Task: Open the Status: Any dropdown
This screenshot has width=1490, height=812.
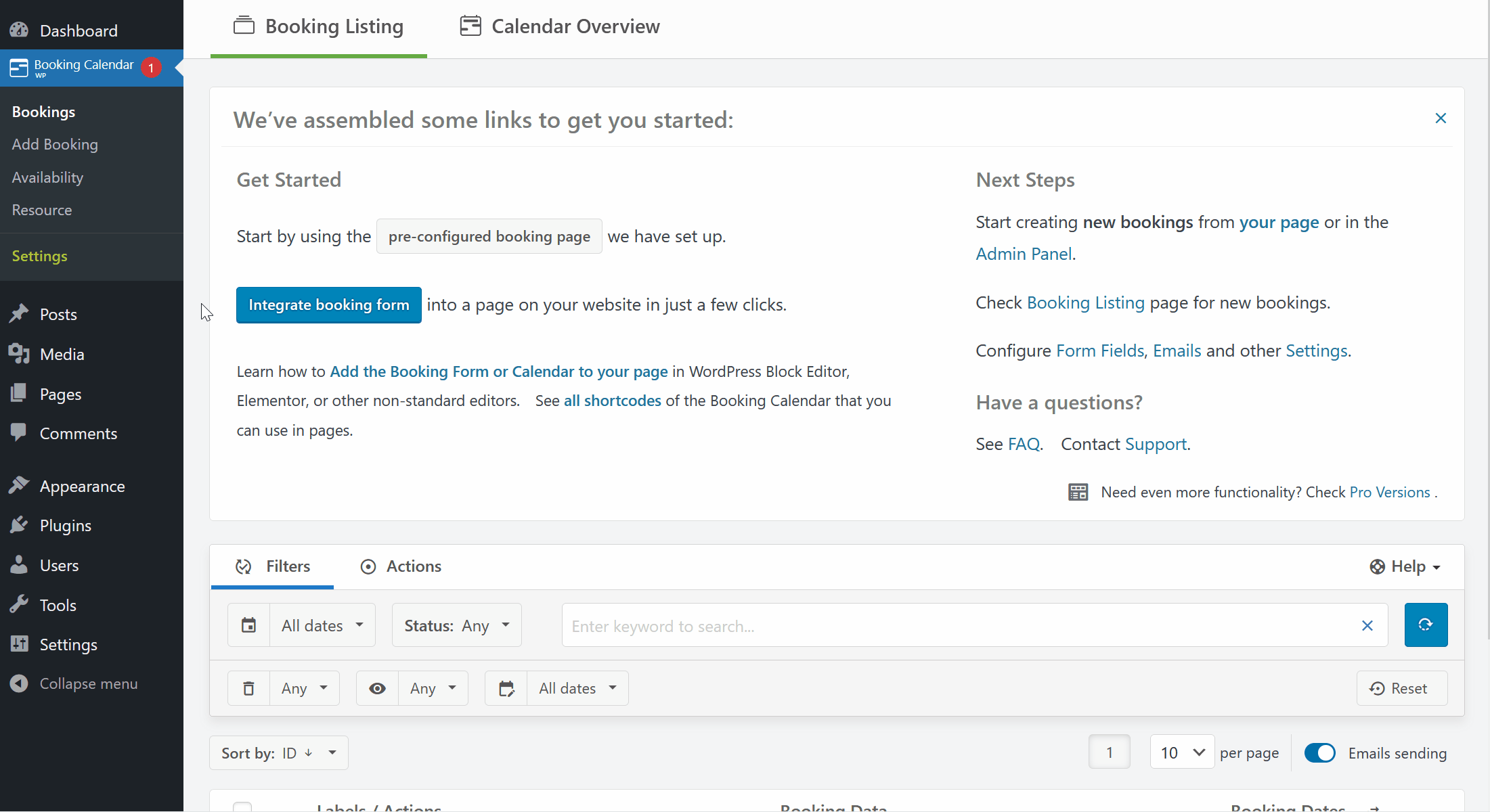Action: pos(456,625)
